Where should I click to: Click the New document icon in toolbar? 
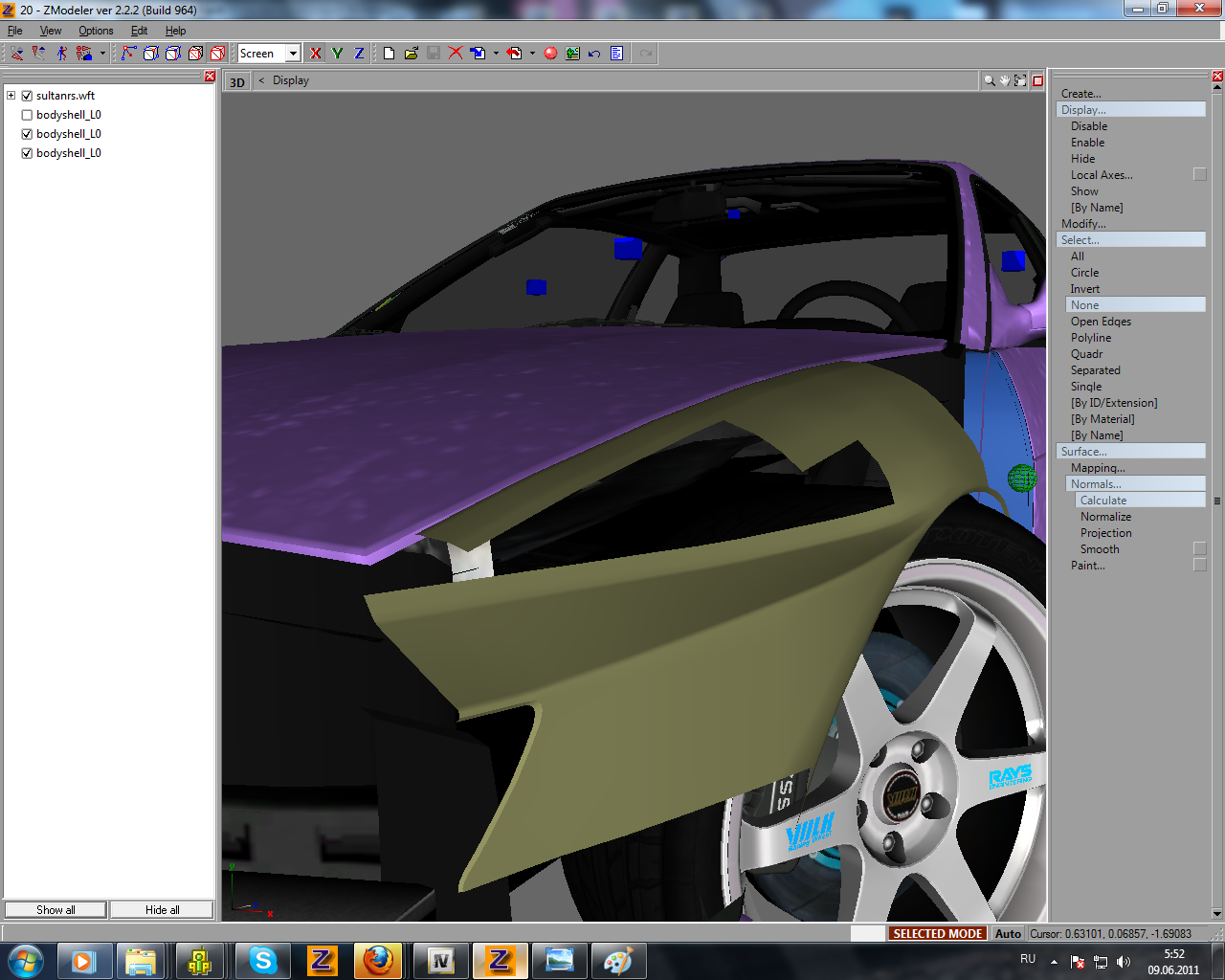pyautogui.click(x=389, y=54)
